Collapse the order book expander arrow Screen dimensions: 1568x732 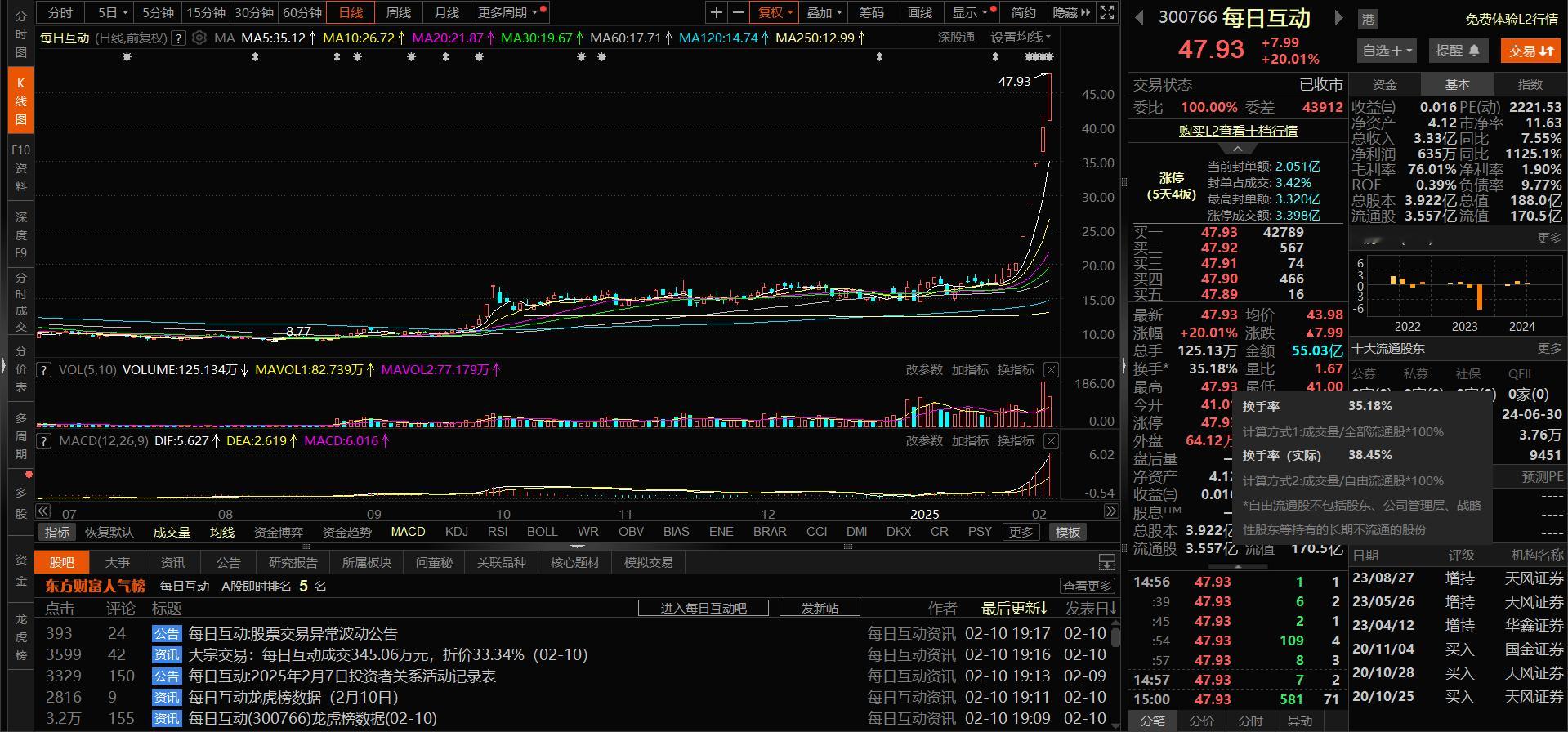pyautogui.click(x=1237, y=149)
